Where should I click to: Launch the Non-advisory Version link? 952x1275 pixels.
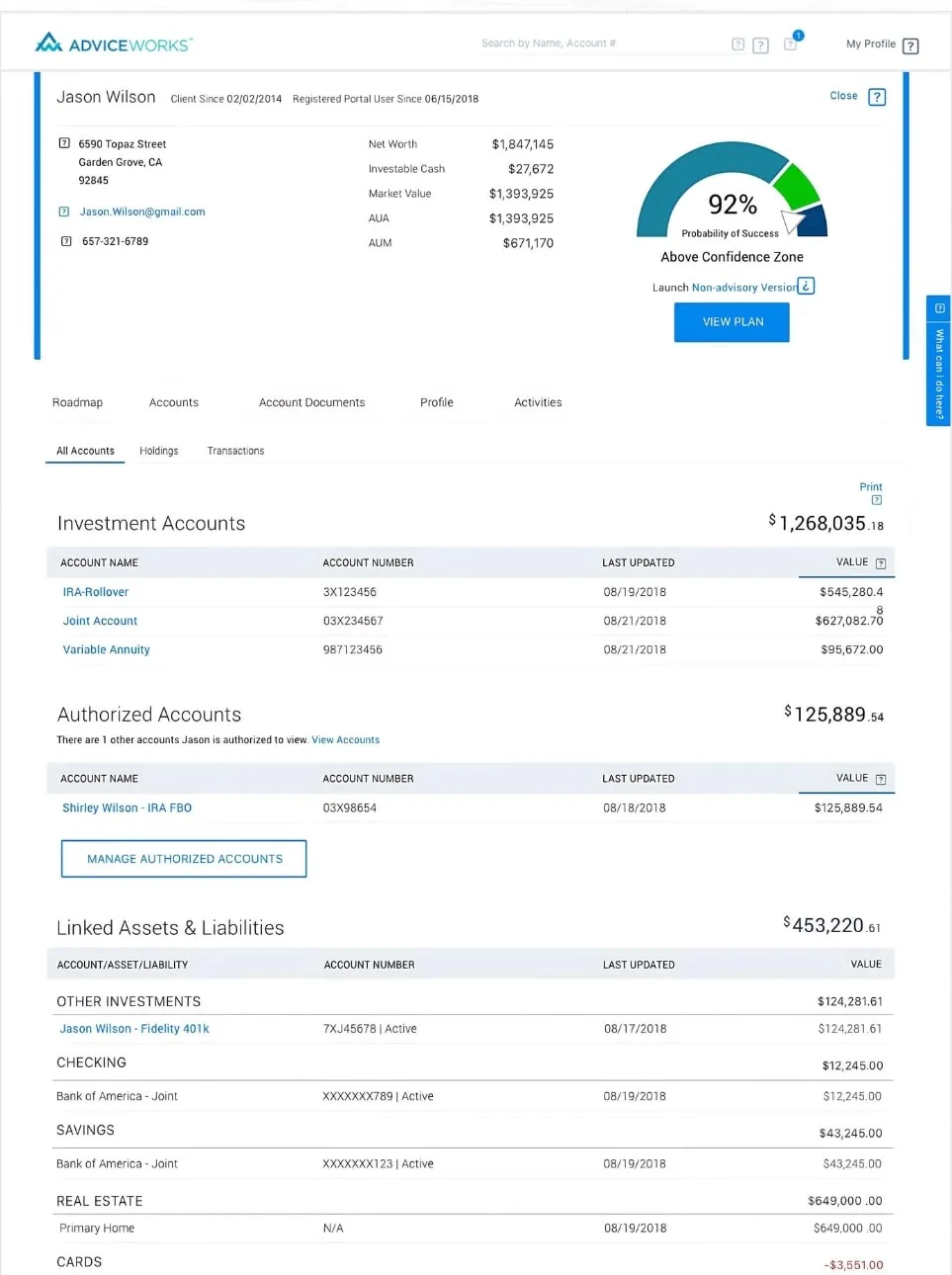coord(743,288)
